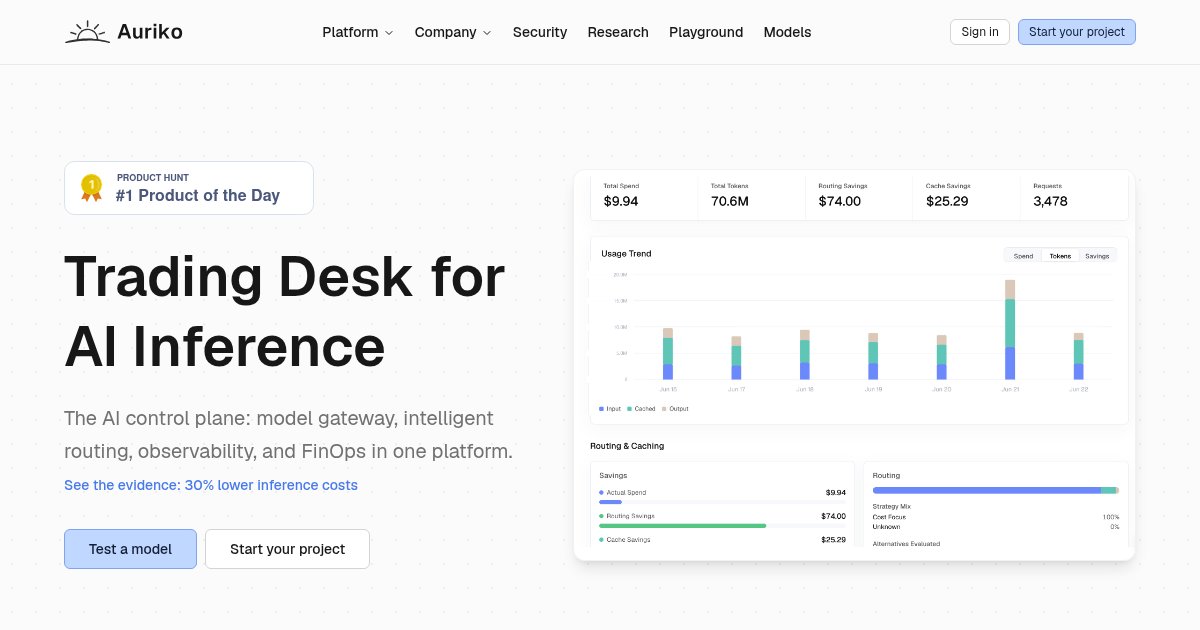Click the Routing & Caching heading

(627, 446)
